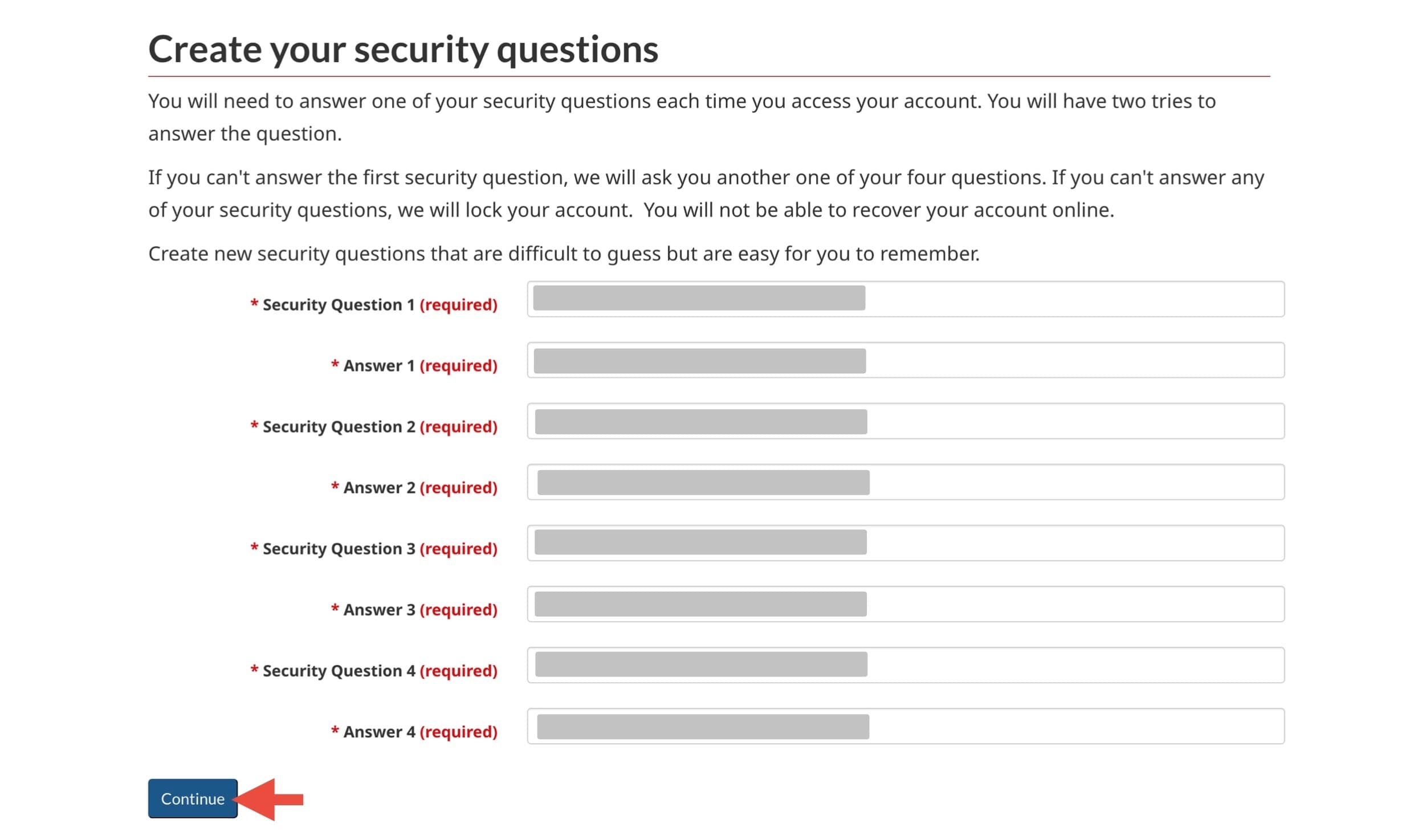Click the 'Create your security questions' heading
Viewport: 1418px width, 840px height.
tap(403, 49)
